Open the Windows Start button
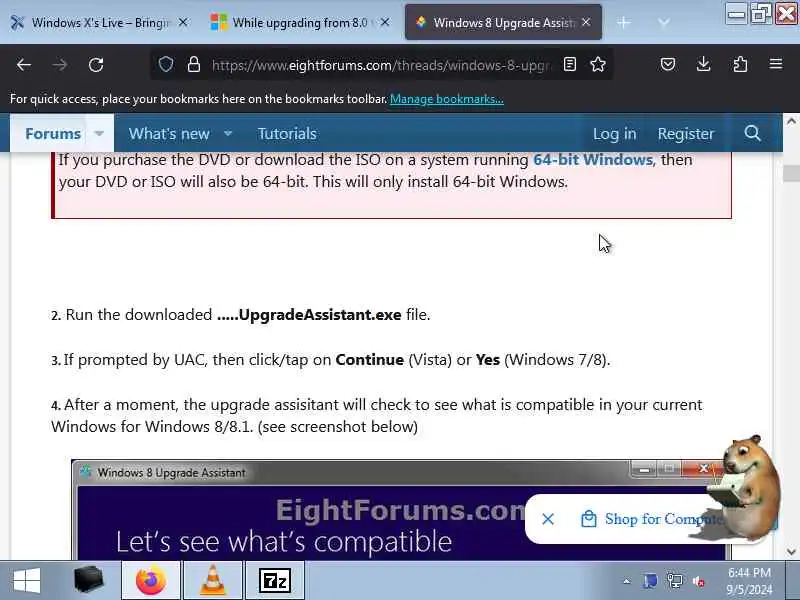Viewport: 800px width, 600px height. point(27,581)
